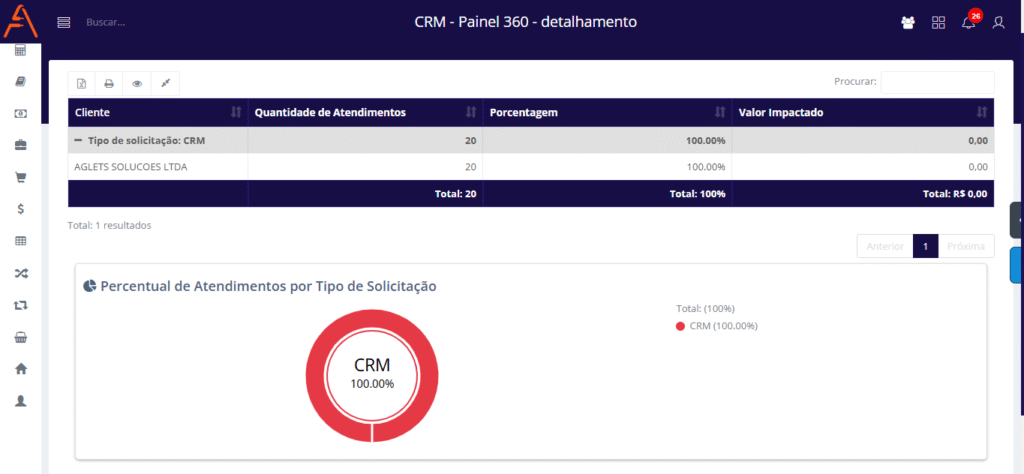This screenshot has height=474, width=1024.
Task: Toggle the hamburger menu
Action: tap(64, 22)
